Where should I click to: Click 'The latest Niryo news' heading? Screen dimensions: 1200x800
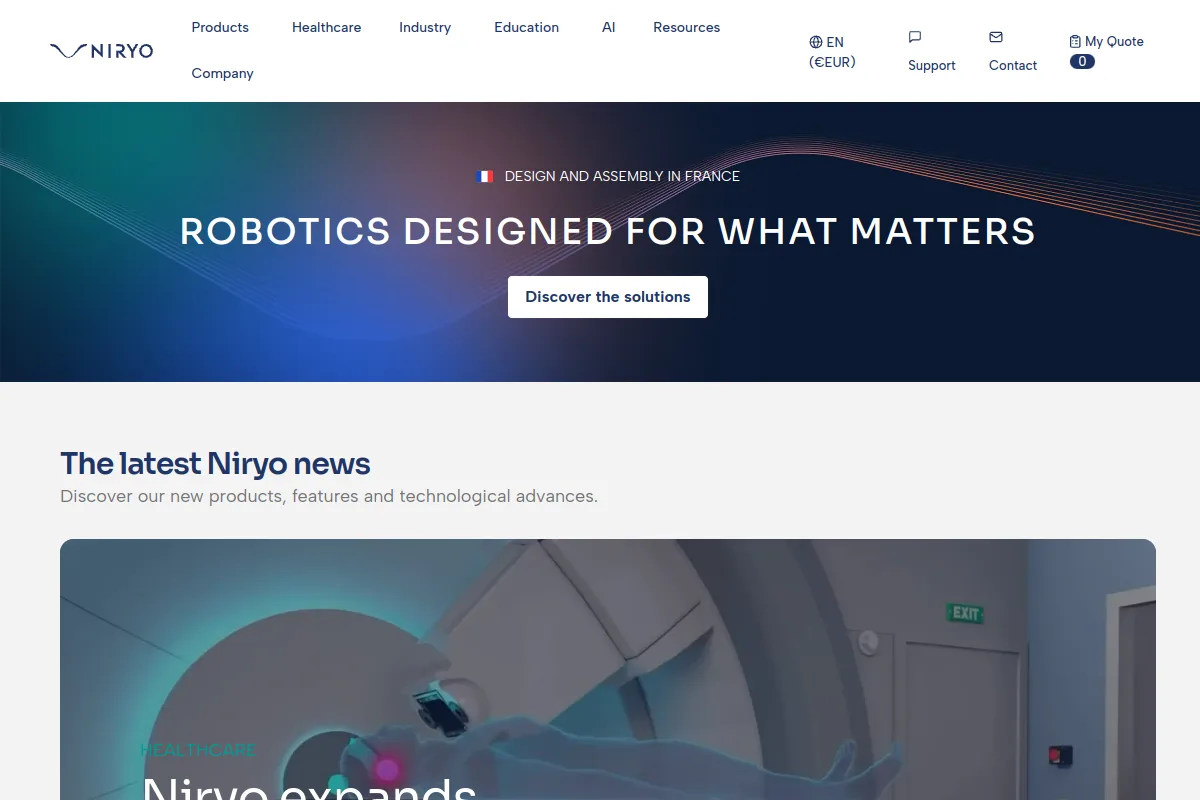pyautogui.click(x=215, y=464)
